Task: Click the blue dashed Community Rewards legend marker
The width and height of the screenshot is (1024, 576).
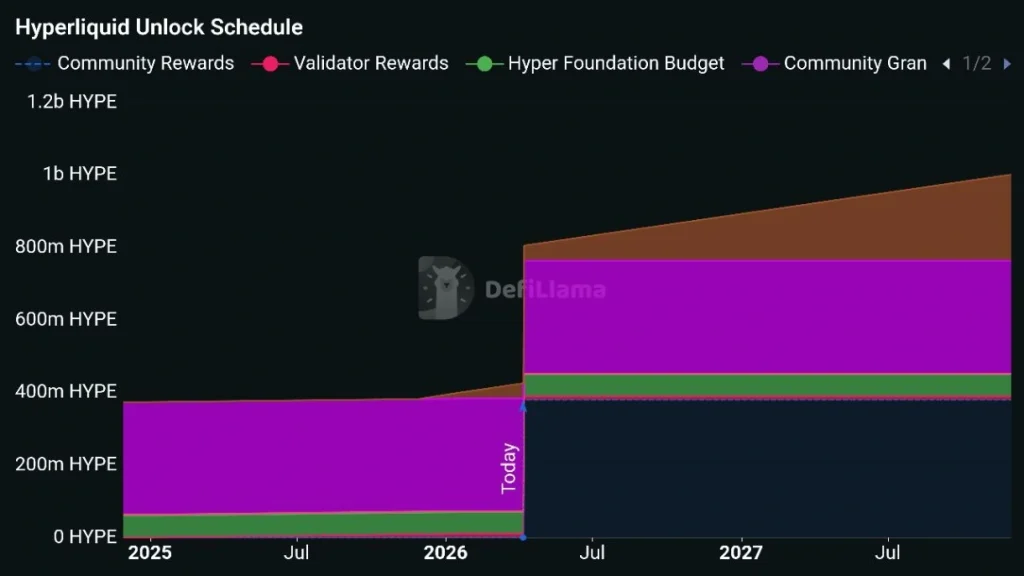Action: click(x=32, y=63)
